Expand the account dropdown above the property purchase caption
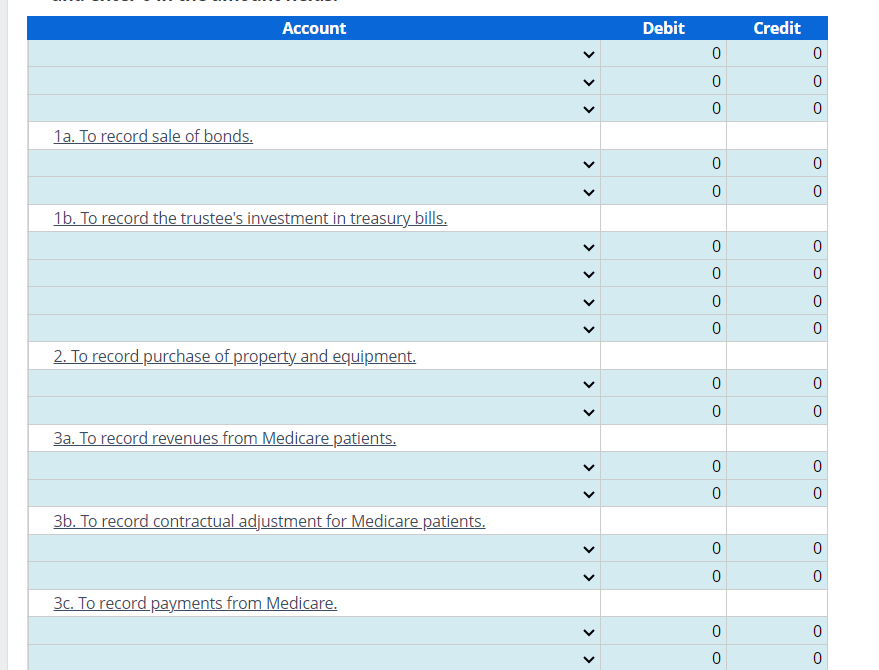Screen dimensions: 879x670 pos(589,328)
